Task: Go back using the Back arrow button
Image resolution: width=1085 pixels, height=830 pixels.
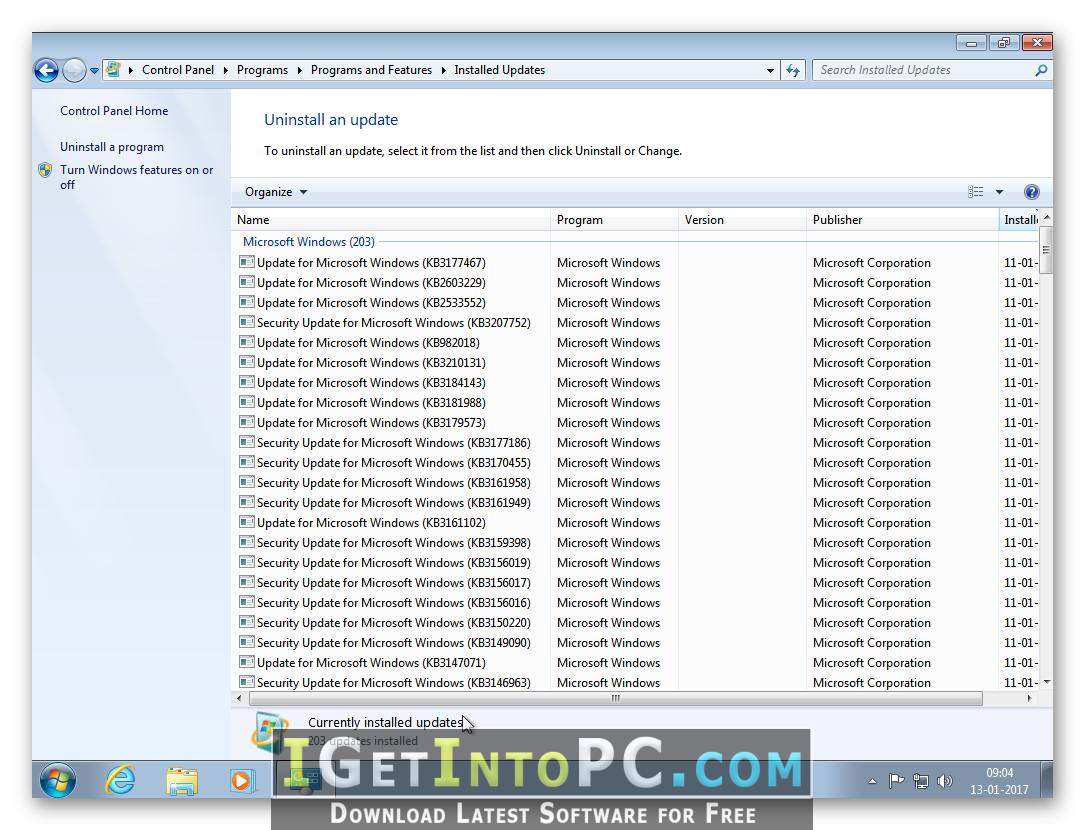Action: (46, 70)
